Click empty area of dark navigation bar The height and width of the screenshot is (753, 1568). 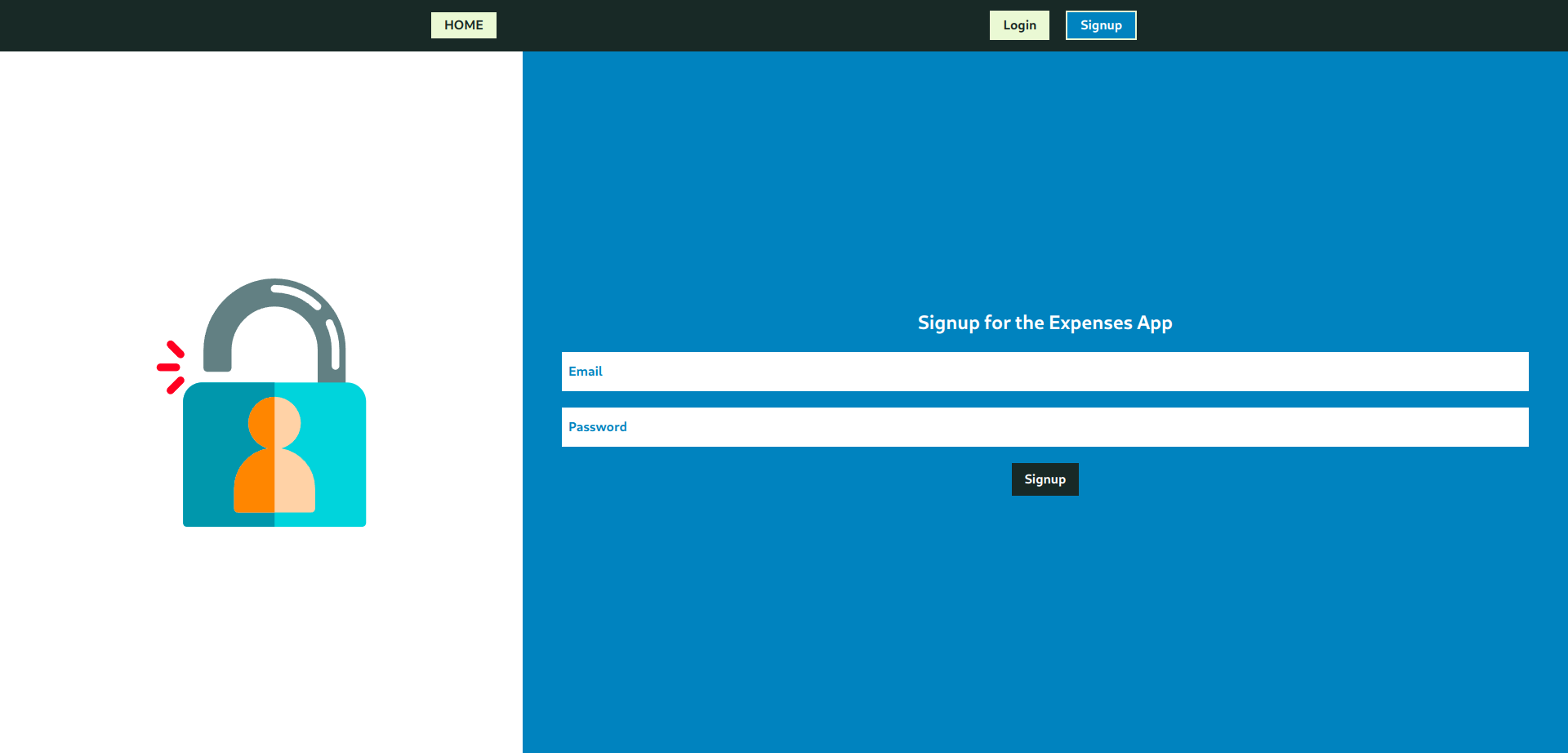pos(735,25)
